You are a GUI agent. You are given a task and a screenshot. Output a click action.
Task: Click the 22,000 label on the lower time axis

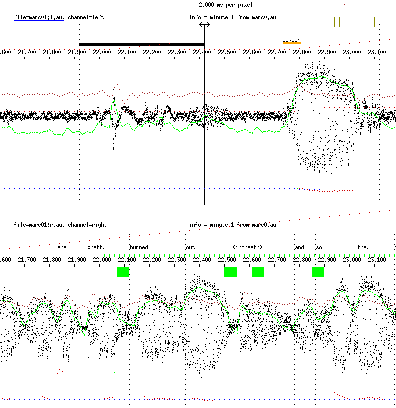click(x=102, y=259)
